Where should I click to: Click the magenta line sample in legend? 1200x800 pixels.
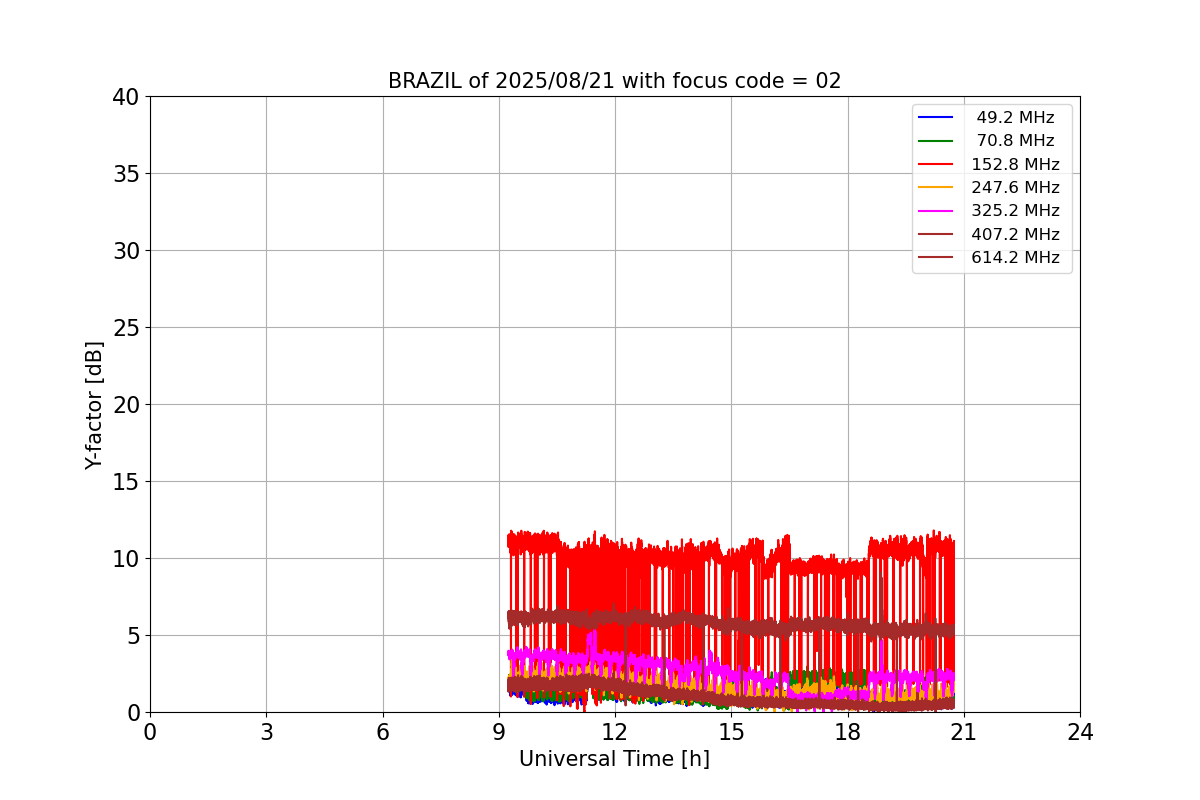point(936,211)
